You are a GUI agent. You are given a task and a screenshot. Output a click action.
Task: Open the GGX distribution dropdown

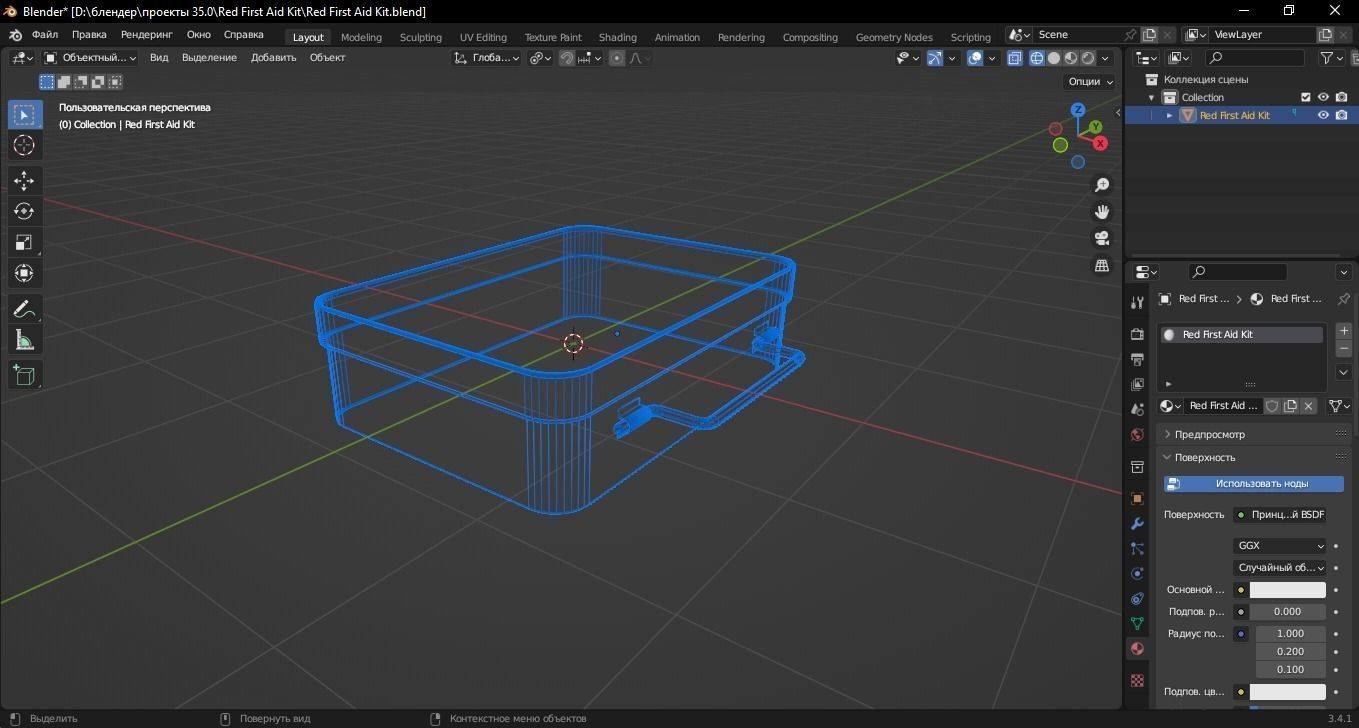coord(1280,546)
